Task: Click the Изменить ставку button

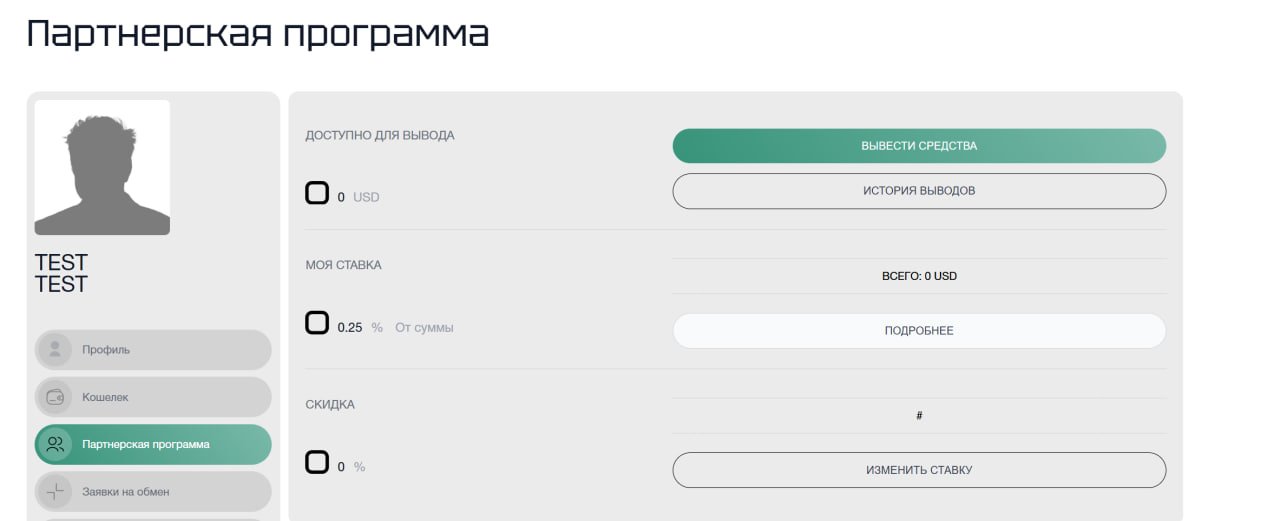Action: [x=919, y=470]
